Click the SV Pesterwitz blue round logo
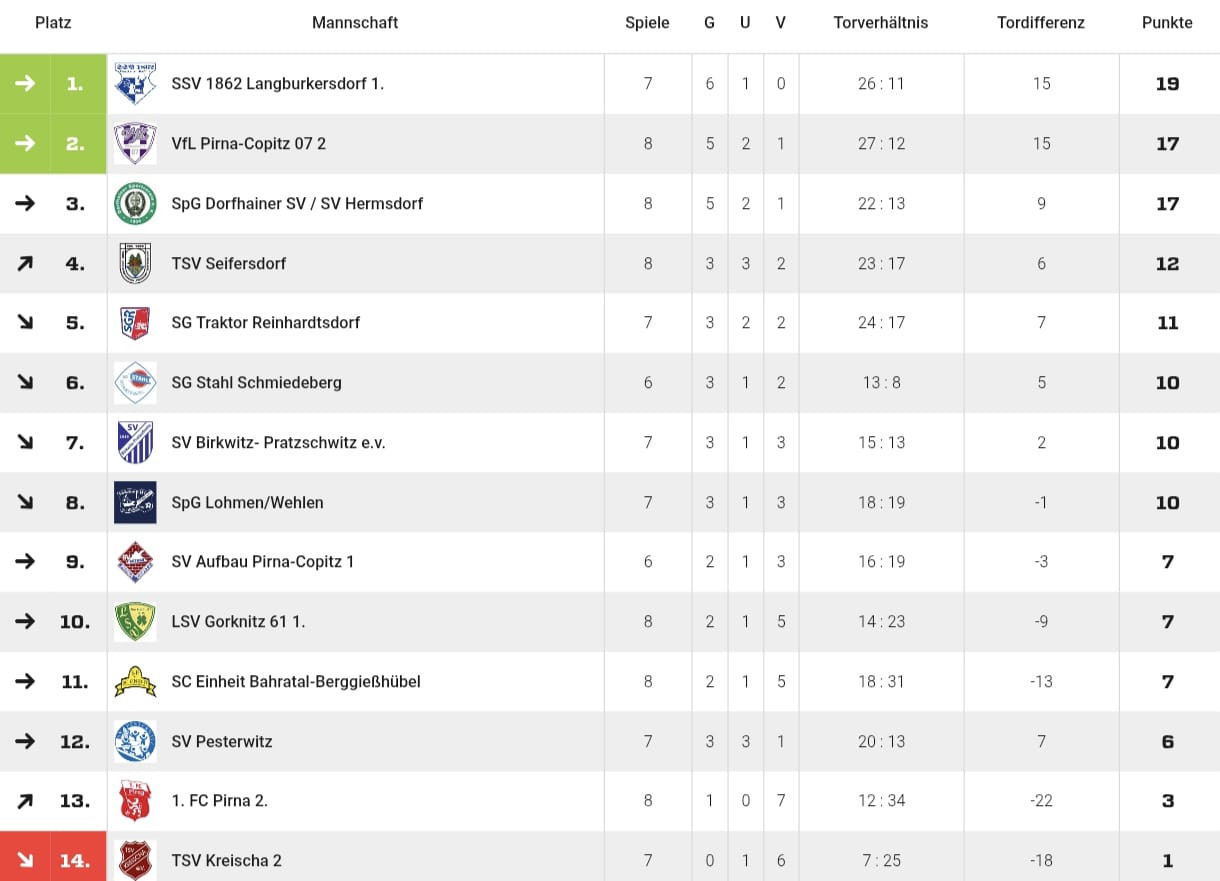1220x881 pixels. 135,742
